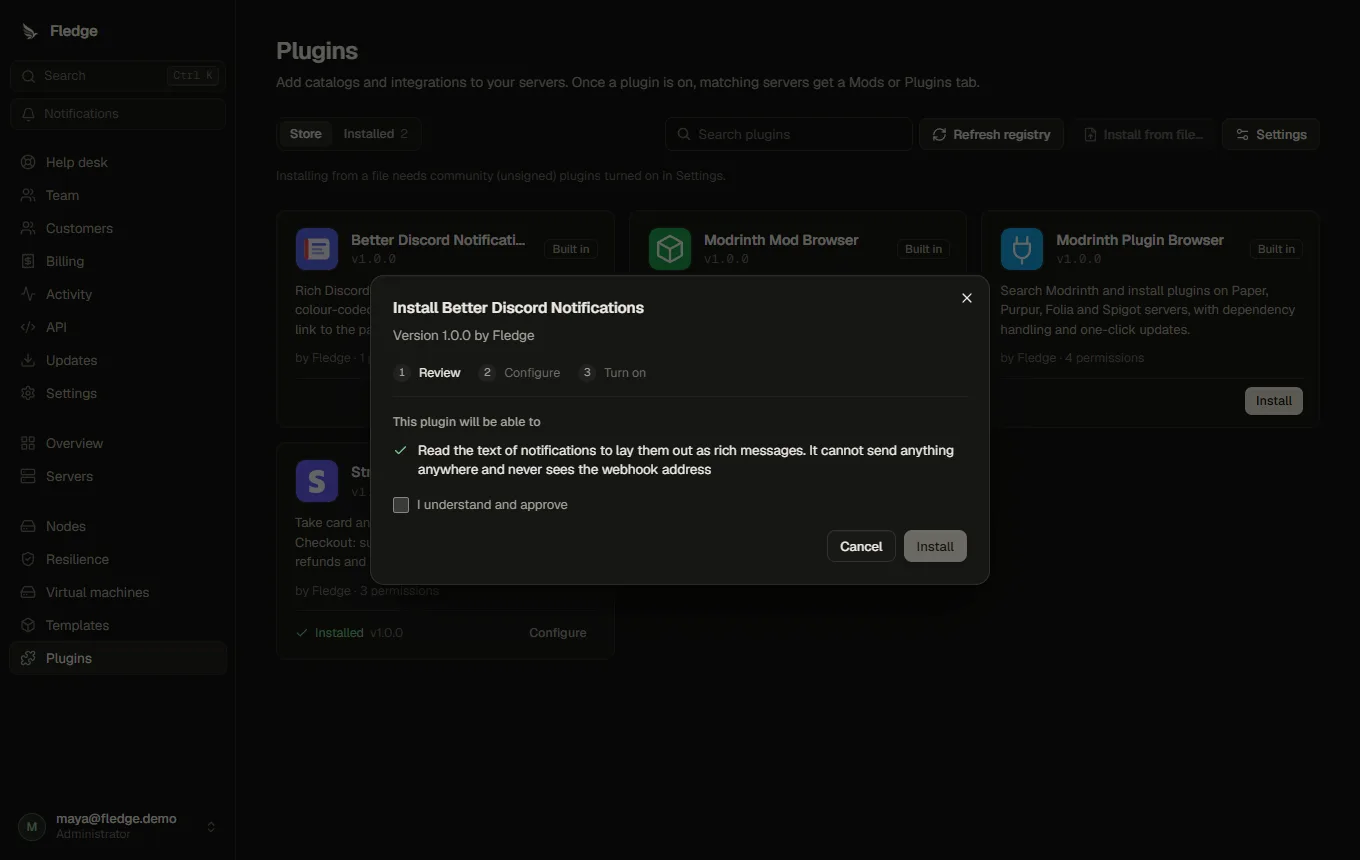Click the Virtual machines icon
This screenshot has height=860, width=1360.
pyautogui.click(x=28, y=592)
